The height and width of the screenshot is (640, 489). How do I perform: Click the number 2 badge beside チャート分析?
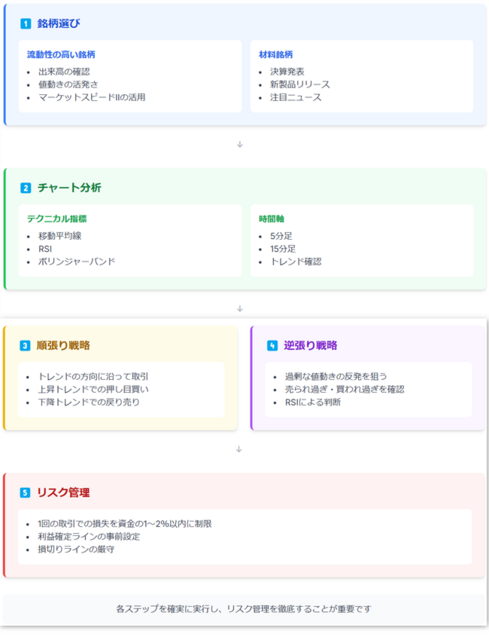26,188
